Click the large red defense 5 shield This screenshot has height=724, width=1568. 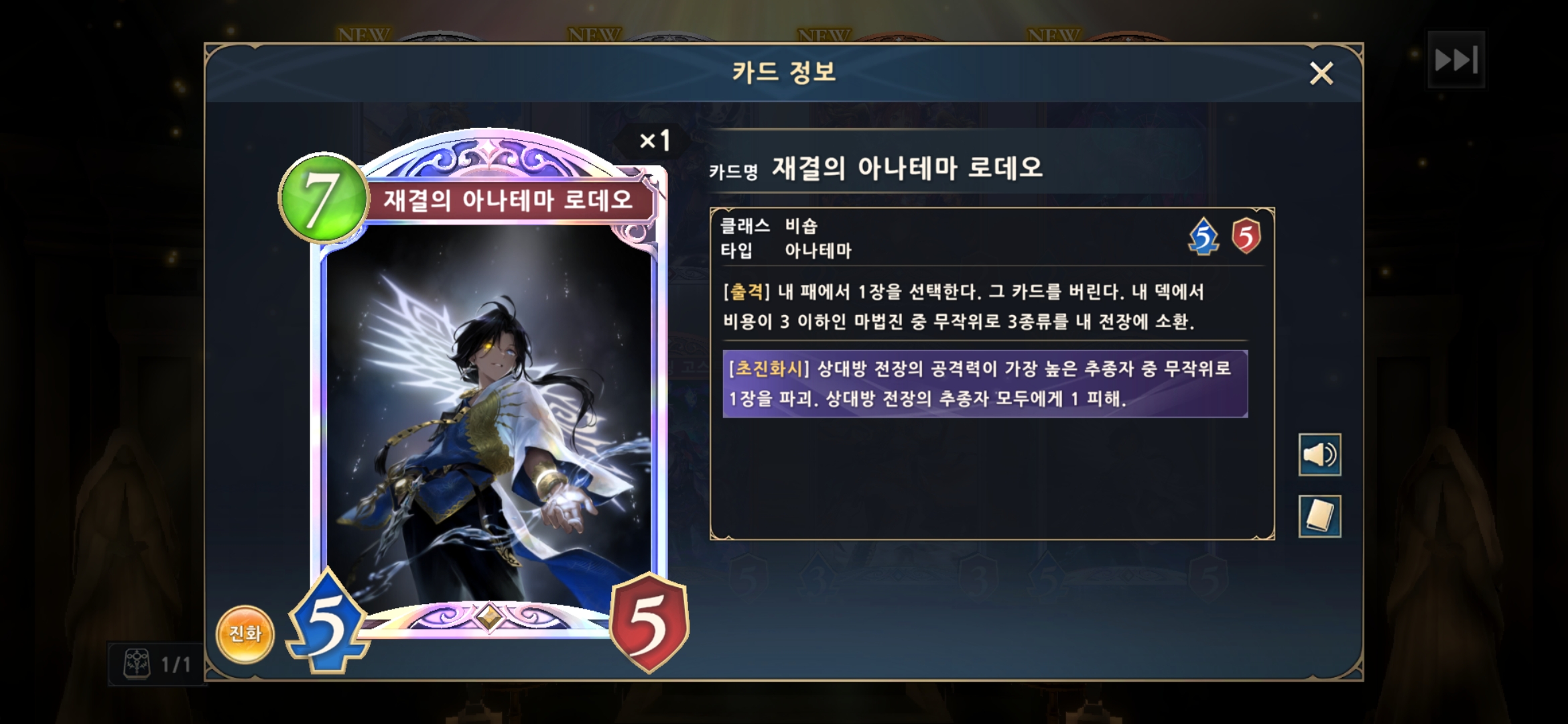point(649,623)
